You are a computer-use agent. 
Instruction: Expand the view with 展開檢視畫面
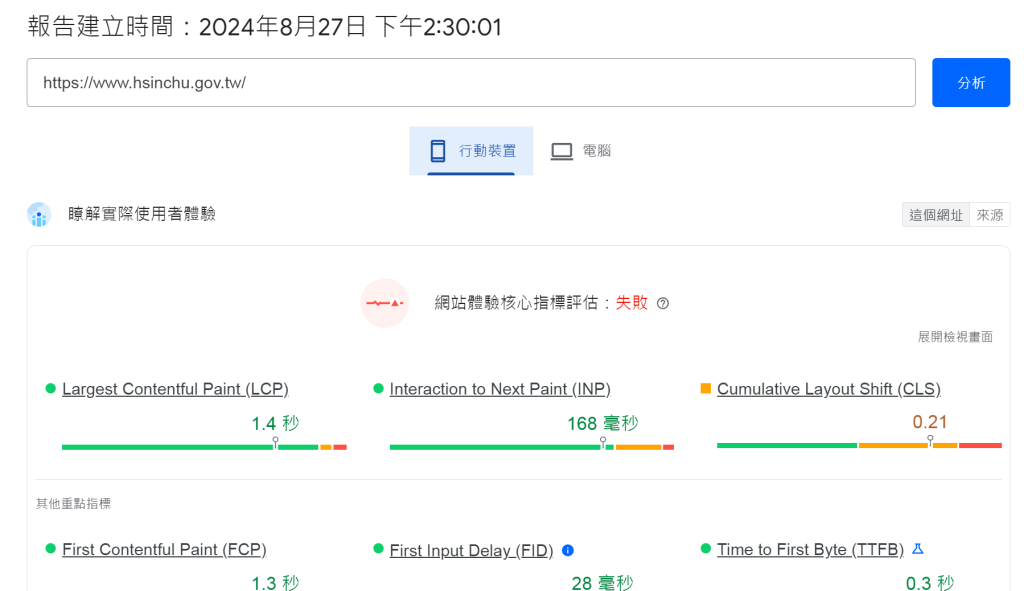(x=957, y=337)
